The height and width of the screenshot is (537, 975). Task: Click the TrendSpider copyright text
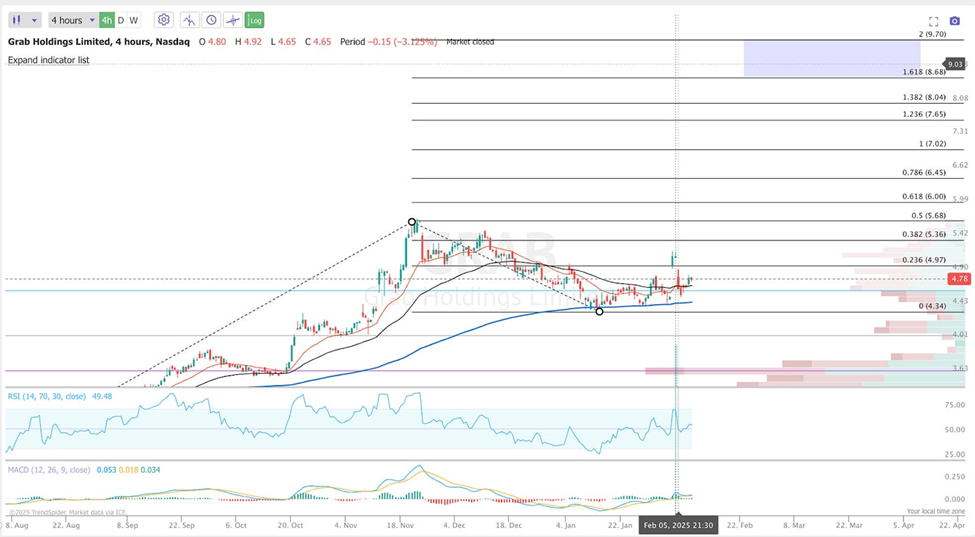tap(67, 513)
